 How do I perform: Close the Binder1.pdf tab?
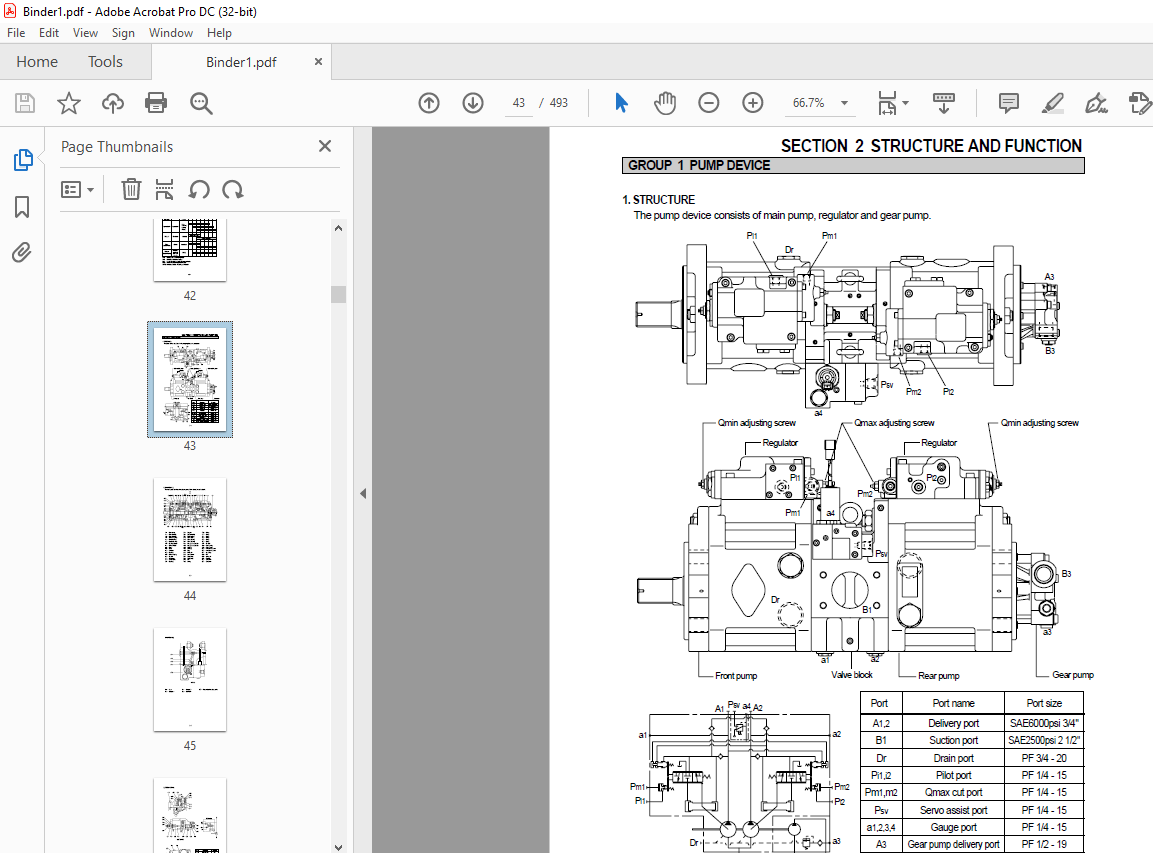coord(318,62)
